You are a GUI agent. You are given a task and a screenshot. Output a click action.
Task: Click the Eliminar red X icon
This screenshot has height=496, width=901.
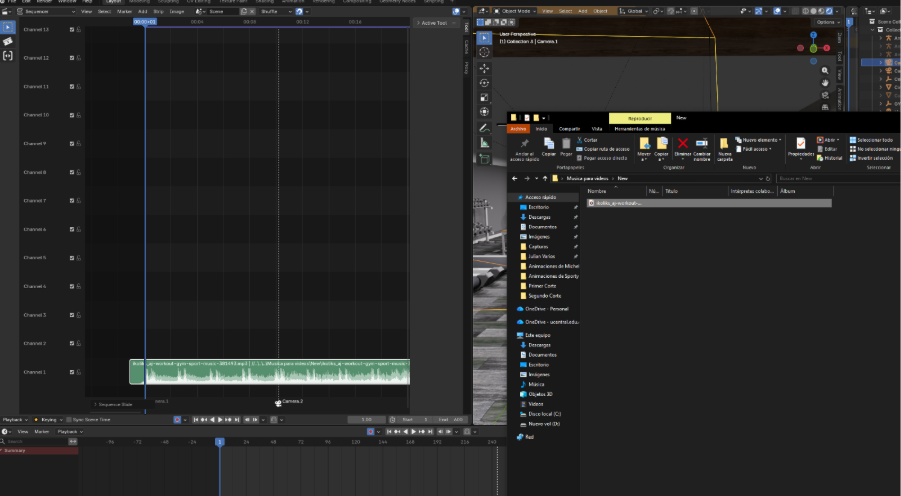pyautogui.click(x=682, y=143)
